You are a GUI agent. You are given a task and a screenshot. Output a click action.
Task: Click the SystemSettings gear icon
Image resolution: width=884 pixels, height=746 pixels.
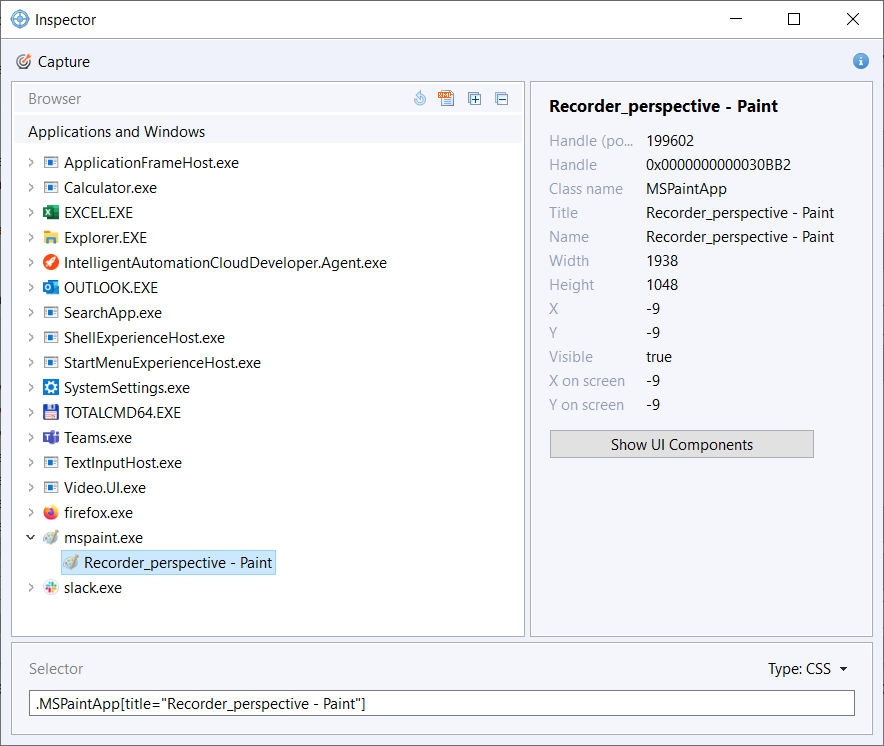(51, 387)
